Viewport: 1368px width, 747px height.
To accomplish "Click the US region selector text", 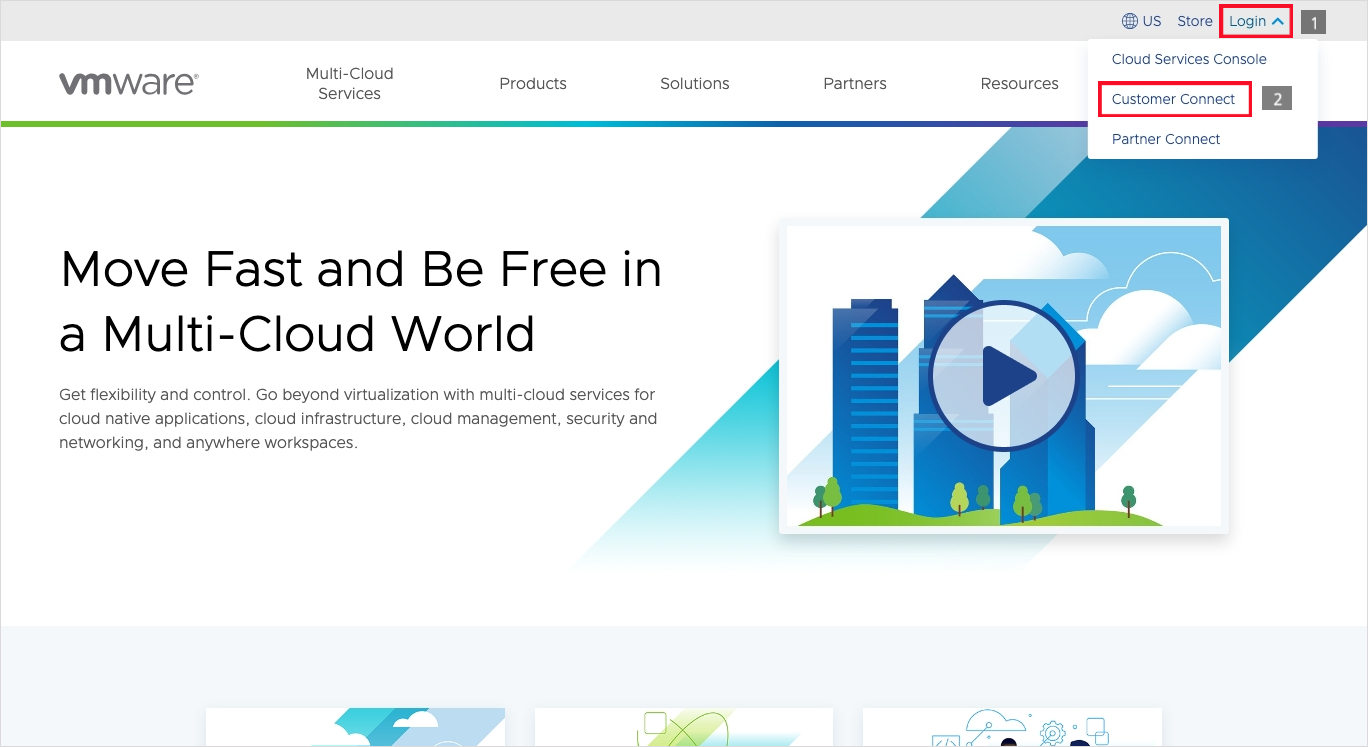I will 1152,21.
